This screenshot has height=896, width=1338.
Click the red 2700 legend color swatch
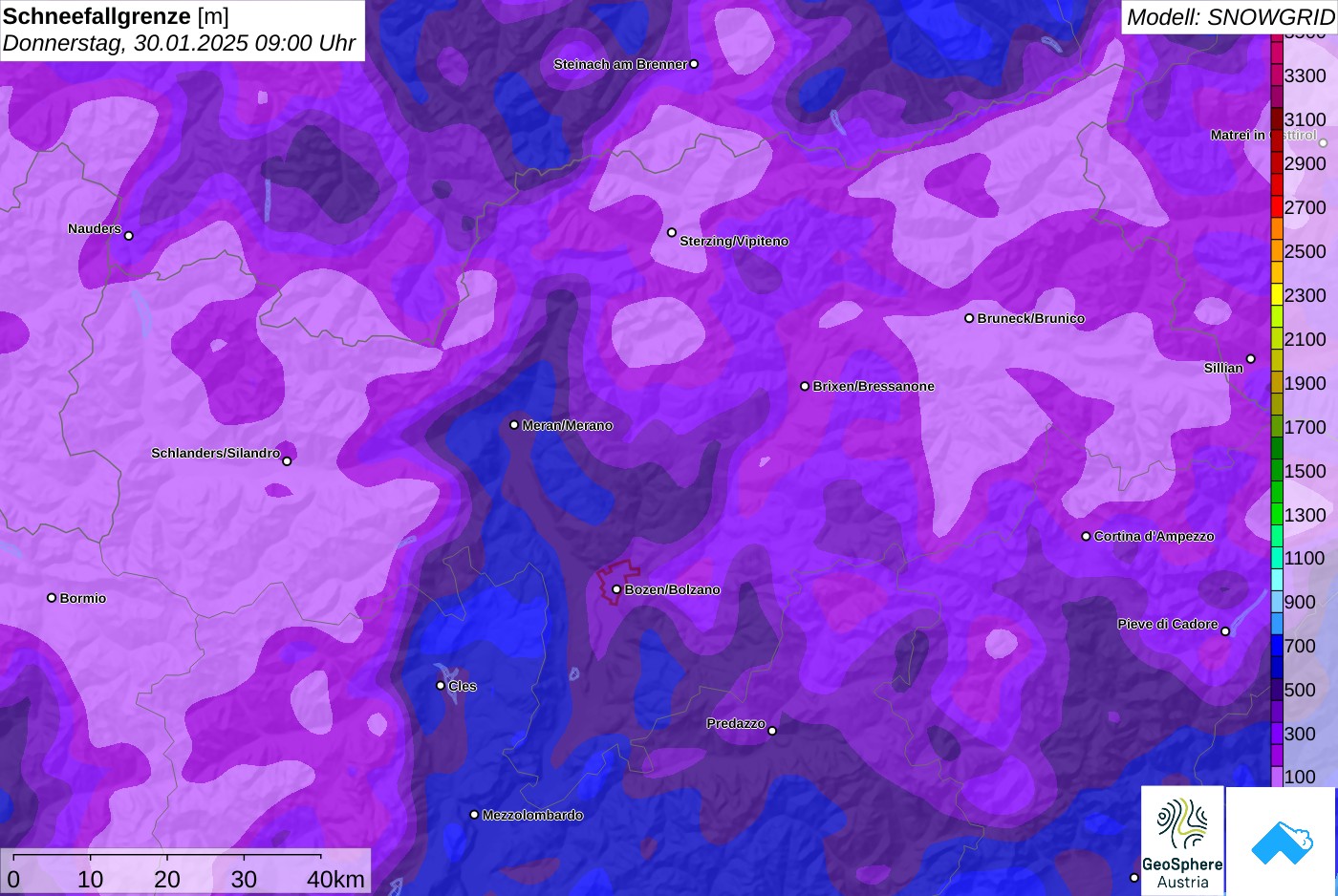(x=1277, y=206)
